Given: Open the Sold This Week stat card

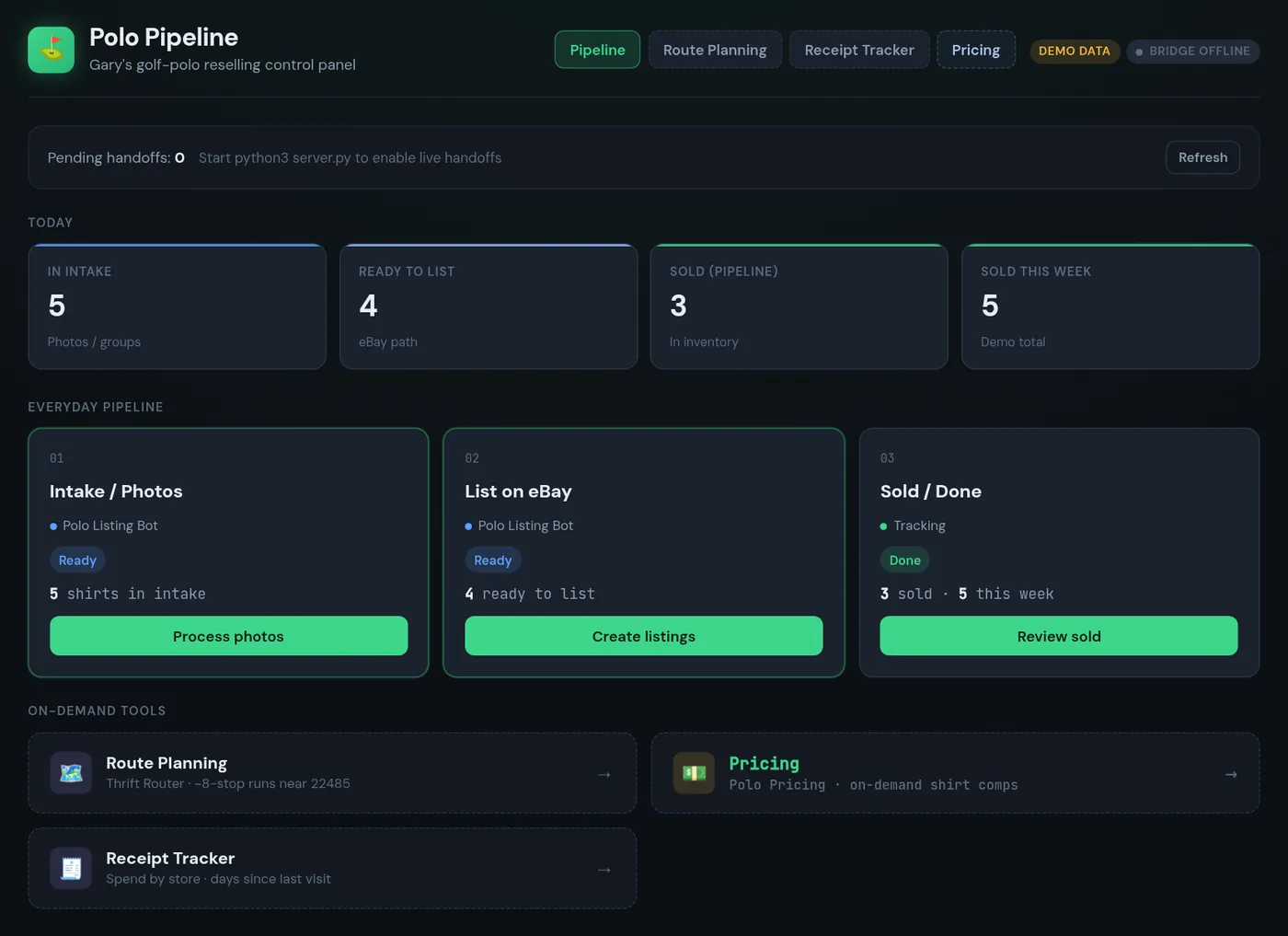Looking at the screenshot, I should [x=1110, y=306].
